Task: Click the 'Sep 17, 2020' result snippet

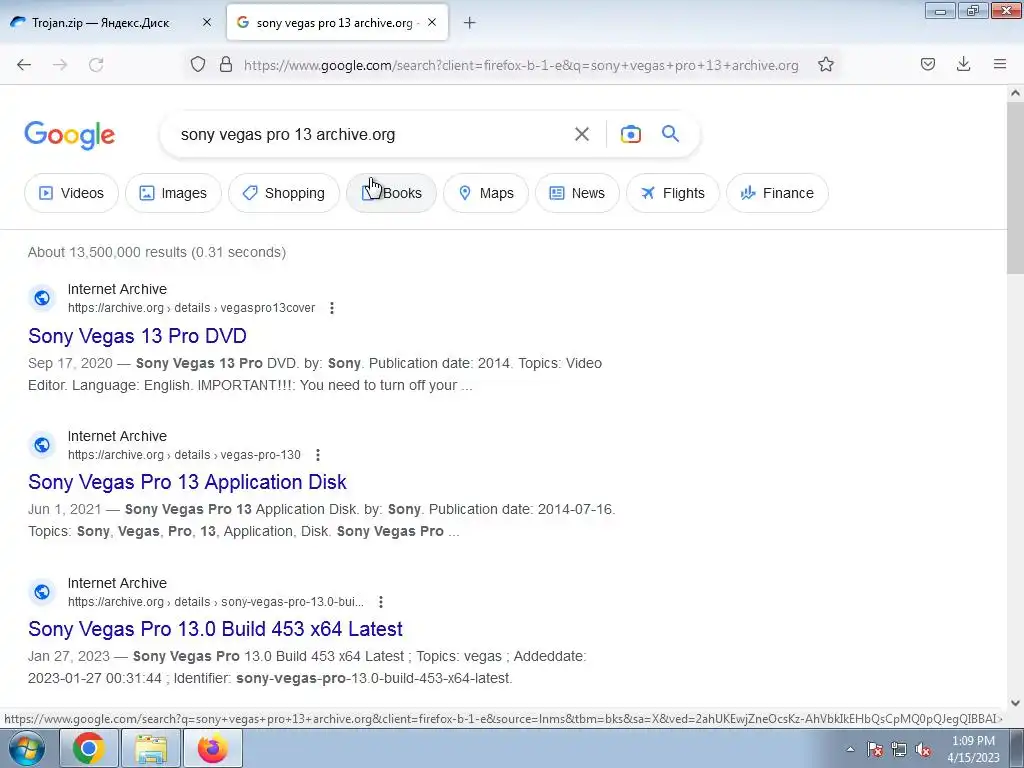Action: 315,374
